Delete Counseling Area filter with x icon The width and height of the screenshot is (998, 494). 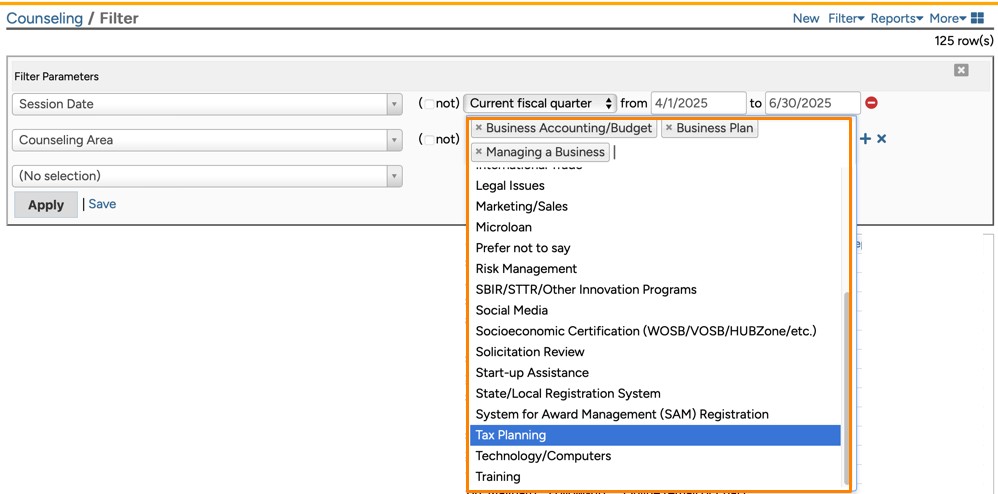point(882,139)
